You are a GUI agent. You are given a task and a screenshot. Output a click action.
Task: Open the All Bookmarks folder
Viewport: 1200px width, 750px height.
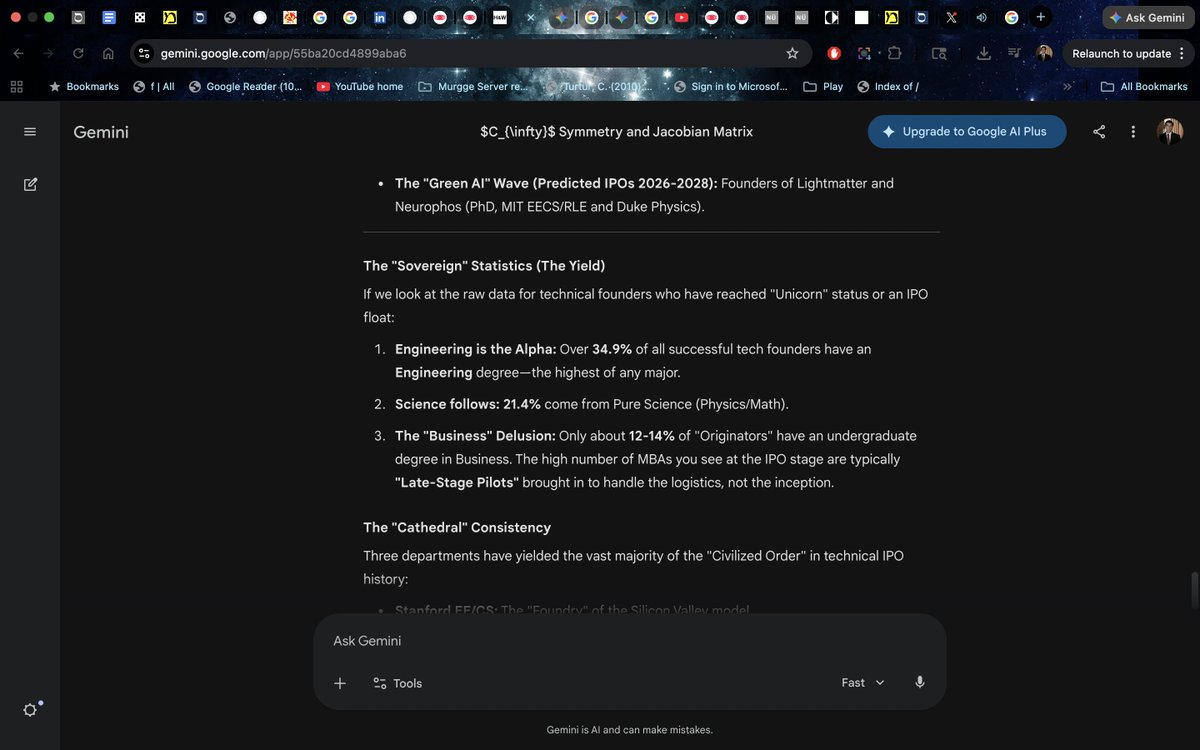[1144, 87]
